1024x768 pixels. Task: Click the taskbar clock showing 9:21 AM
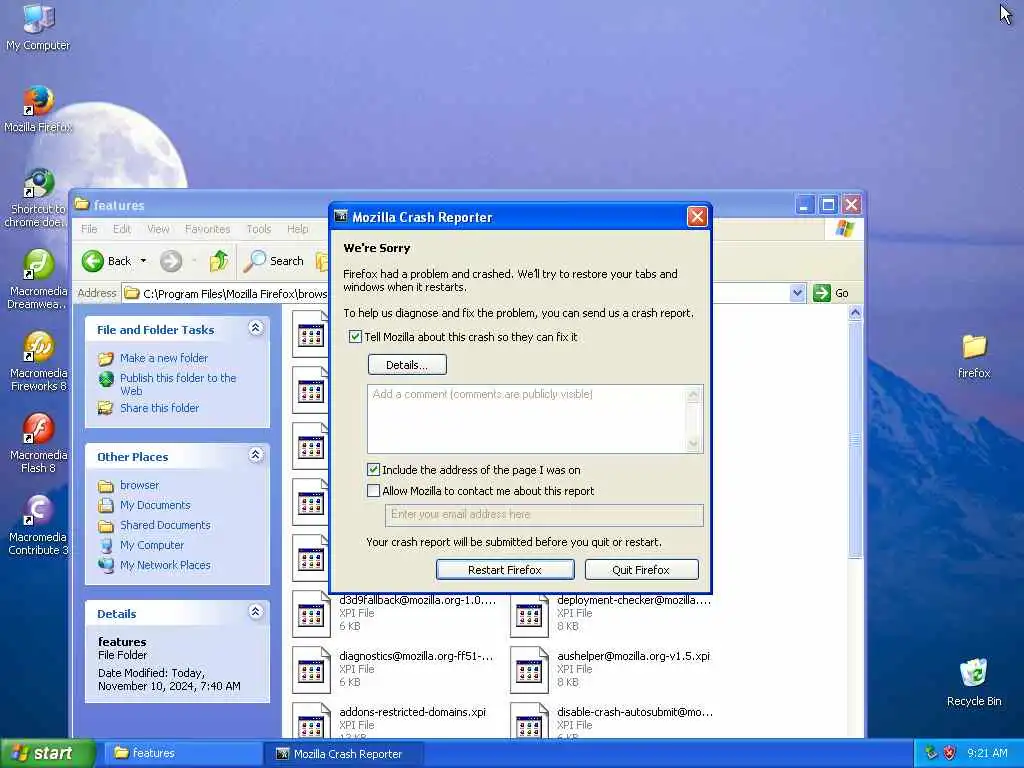[x=987, y=753]
